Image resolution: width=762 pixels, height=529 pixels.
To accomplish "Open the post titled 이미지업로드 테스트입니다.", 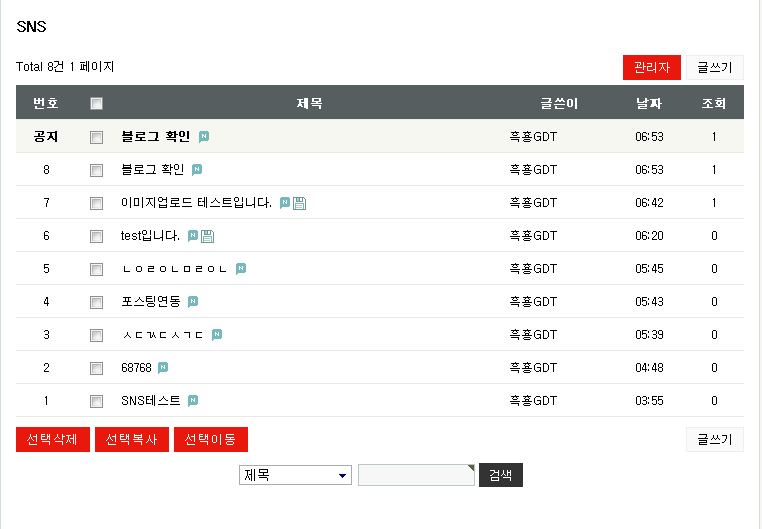I will point(196,203).
